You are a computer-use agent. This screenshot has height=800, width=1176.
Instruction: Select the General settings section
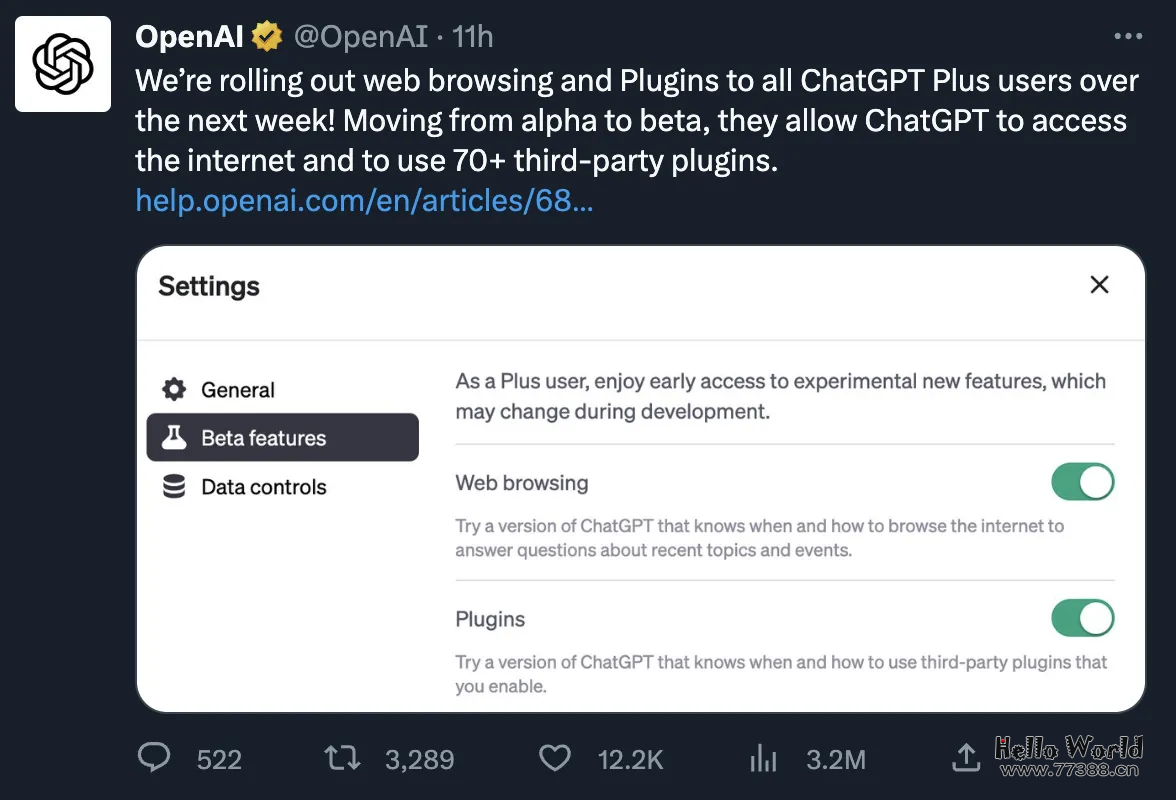(236, 389)
